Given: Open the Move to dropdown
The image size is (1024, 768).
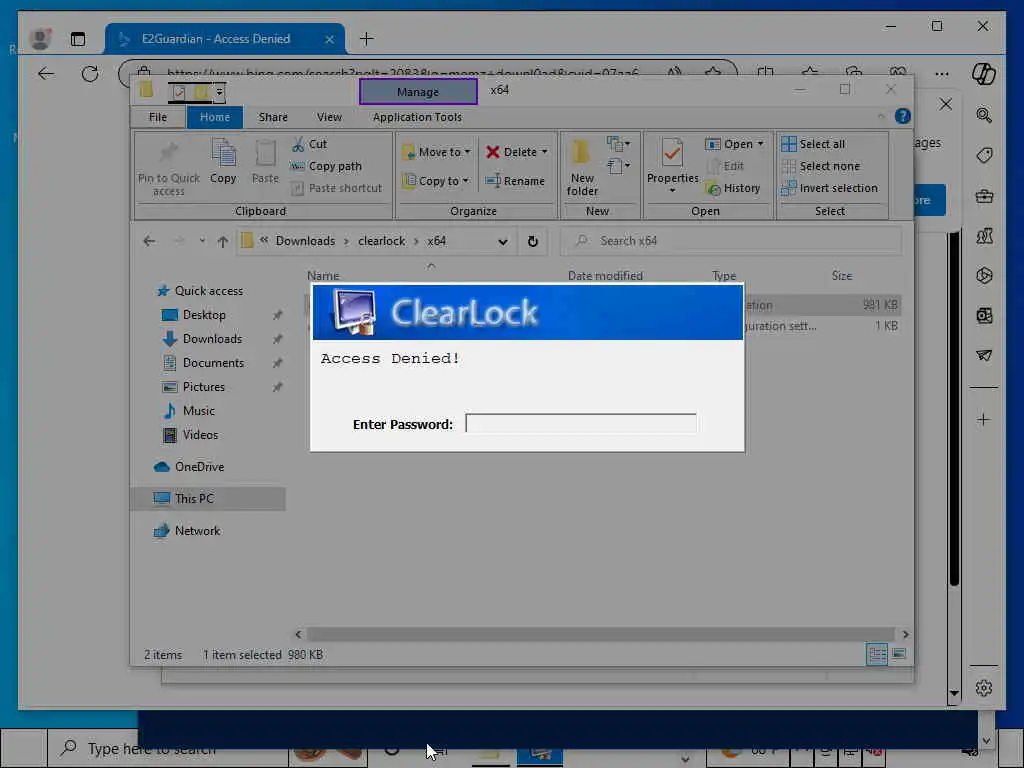Looking at the screenshot, I should click(436, 152).
